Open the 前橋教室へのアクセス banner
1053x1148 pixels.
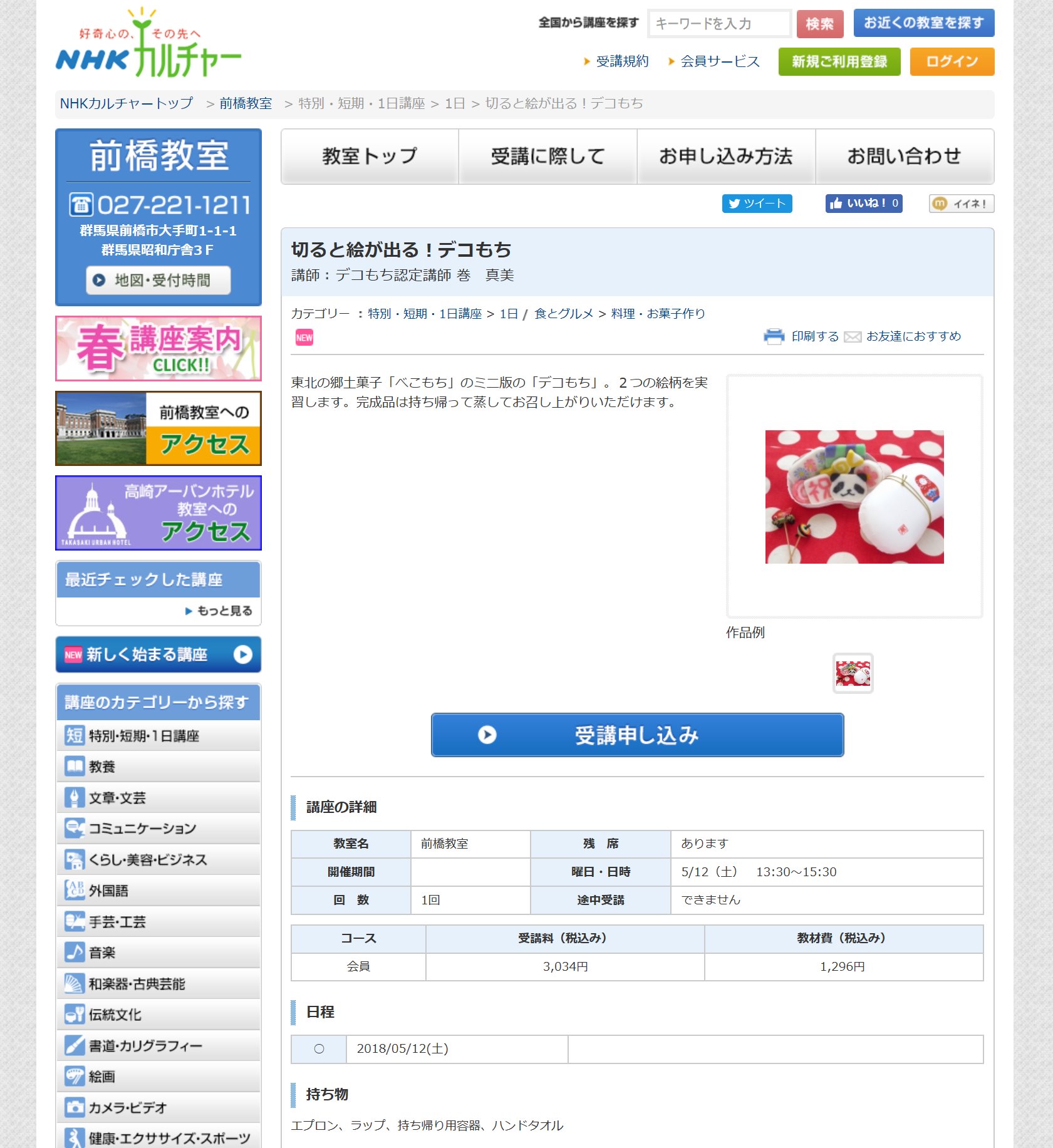[x=158, y=428]
